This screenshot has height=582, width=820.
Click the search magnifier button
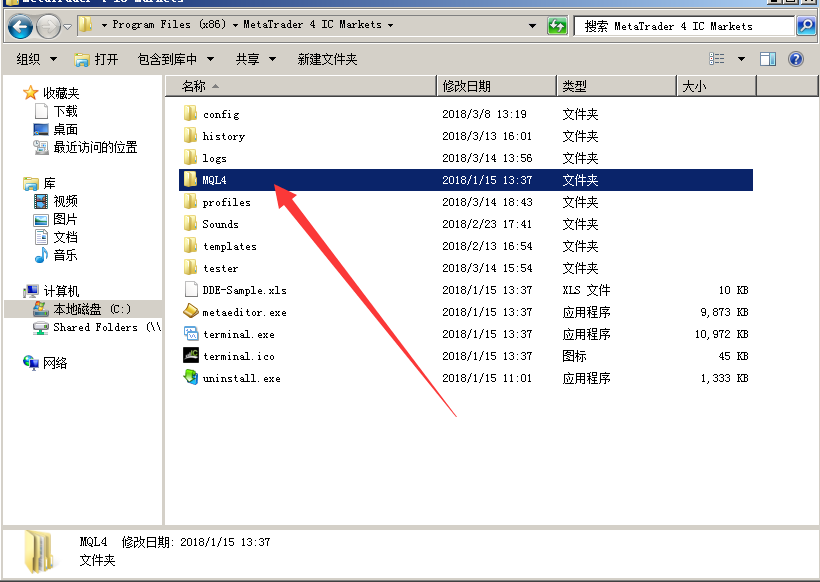tap(806, 26)
